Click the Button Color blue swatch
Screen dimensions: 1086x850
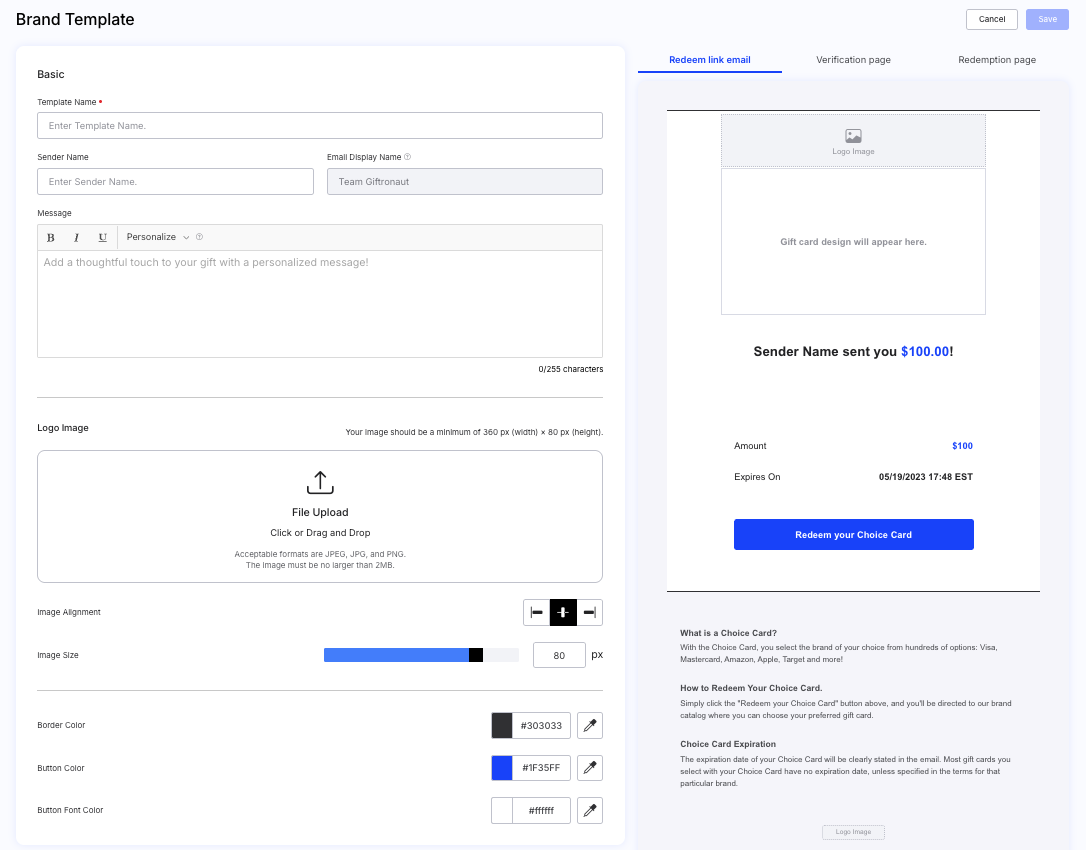502,768
